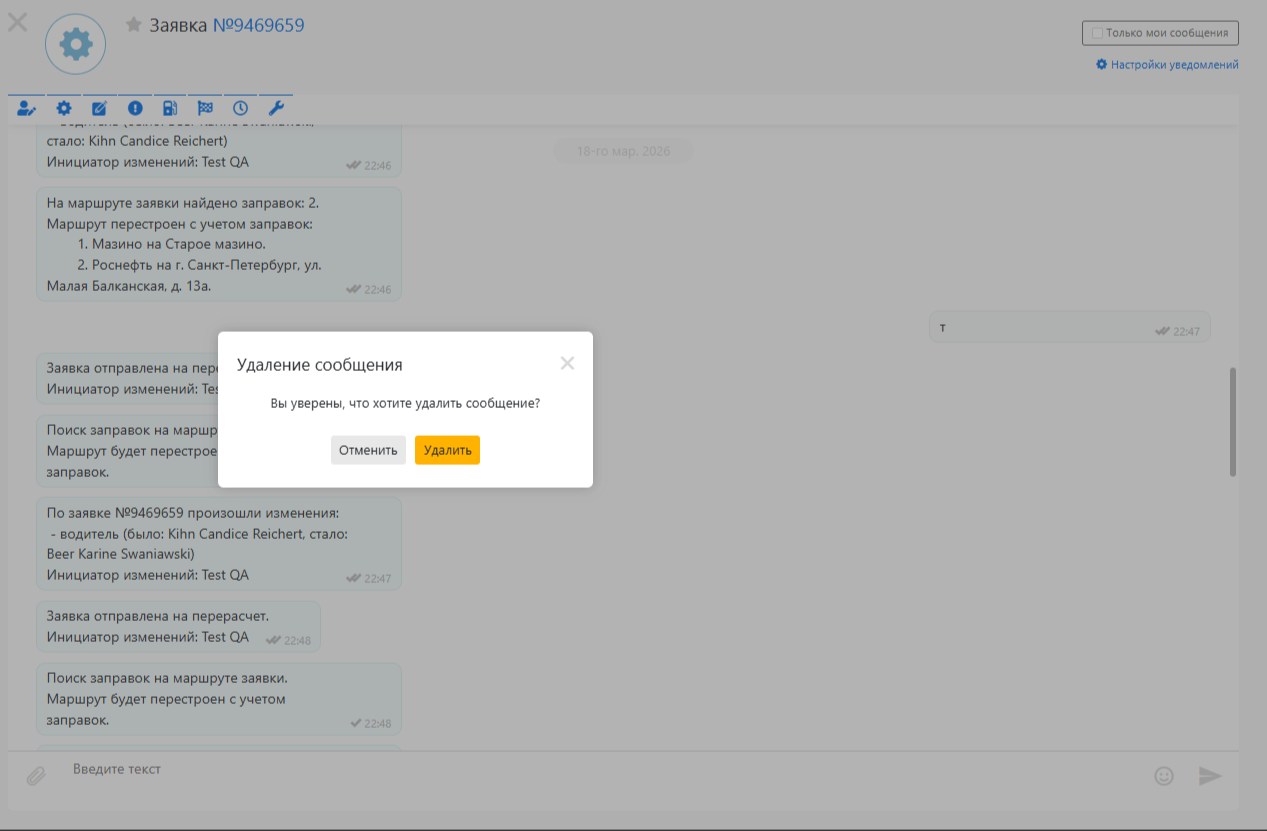Select the checkered flag filter icon
Screen dimensions: 1267x831
coord(205,108)
